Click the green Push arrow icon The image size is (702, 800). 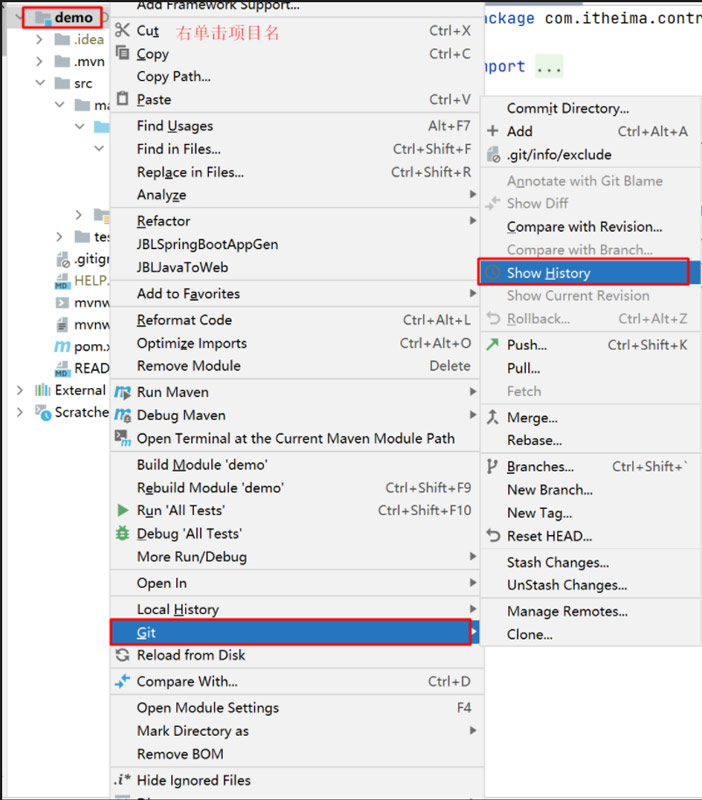492,345
